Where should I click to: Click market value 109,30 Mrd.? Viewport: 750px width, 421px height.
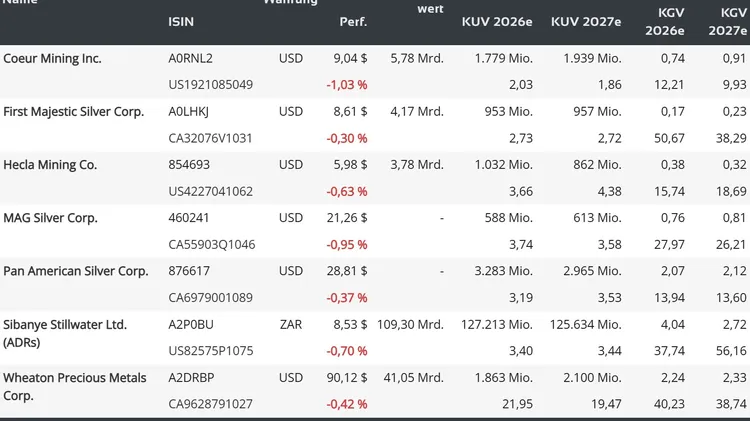click(x=410, y=324)
